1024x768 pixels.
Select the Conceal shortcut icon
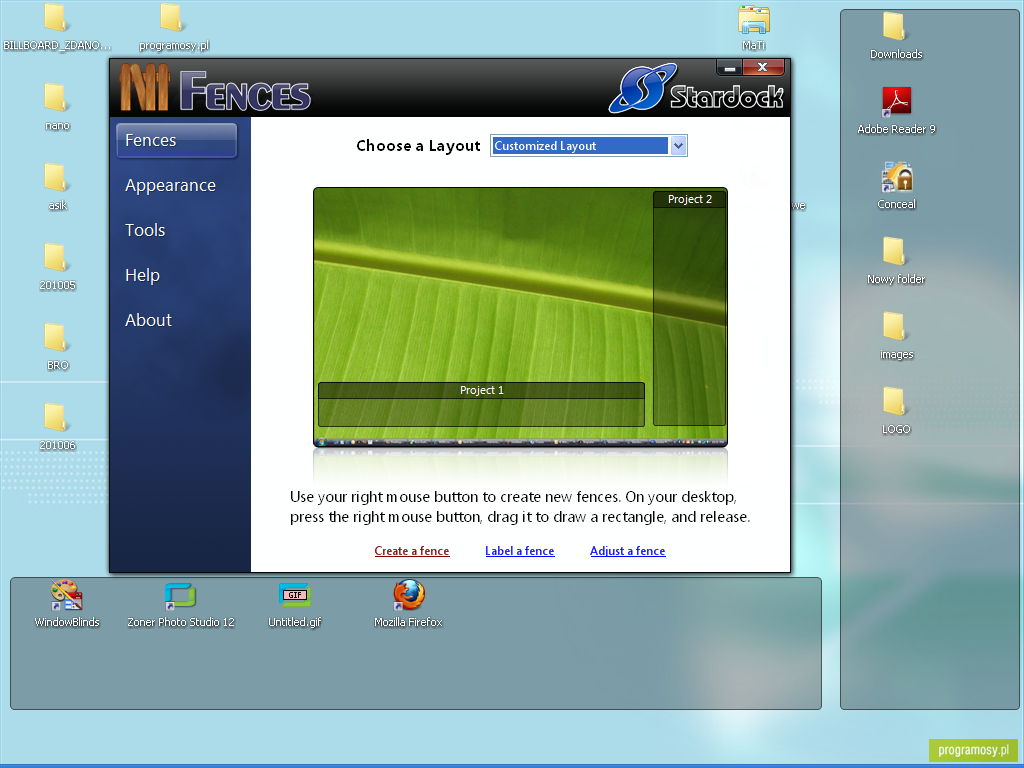click(897, 177)
